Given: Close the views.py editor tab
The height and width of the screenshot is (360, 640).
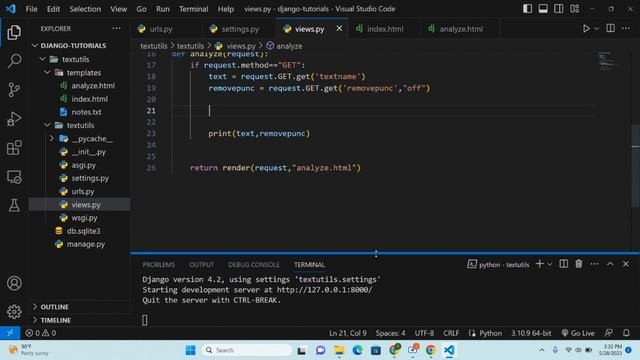Looking at the screenshot, I should 339,28.
